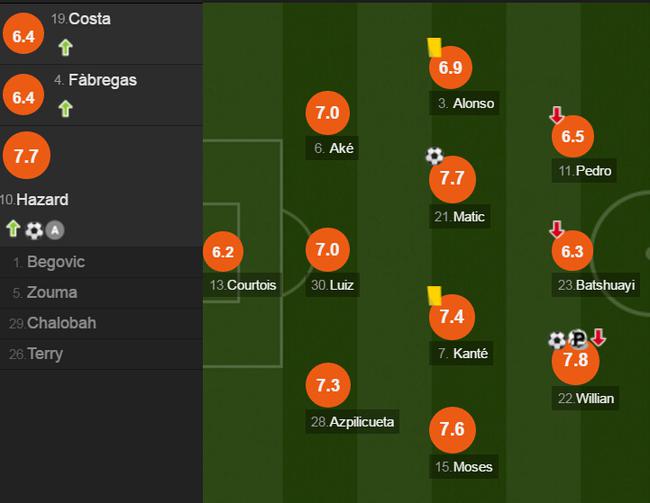This screenshot has width=650, height=503.
Task: Click the goal ball icon above Willian
Action: (557, 340)
